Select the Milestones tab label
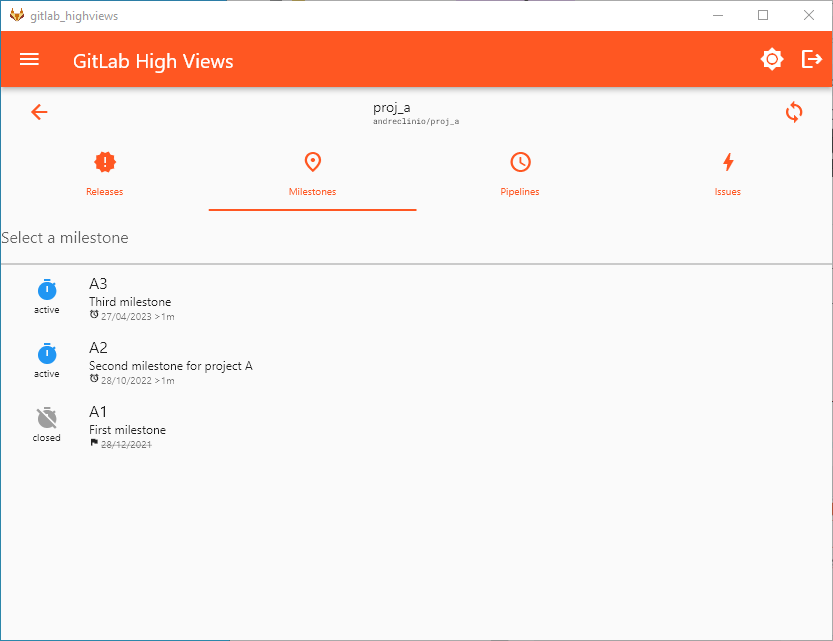833x641 pixels. 312,192
